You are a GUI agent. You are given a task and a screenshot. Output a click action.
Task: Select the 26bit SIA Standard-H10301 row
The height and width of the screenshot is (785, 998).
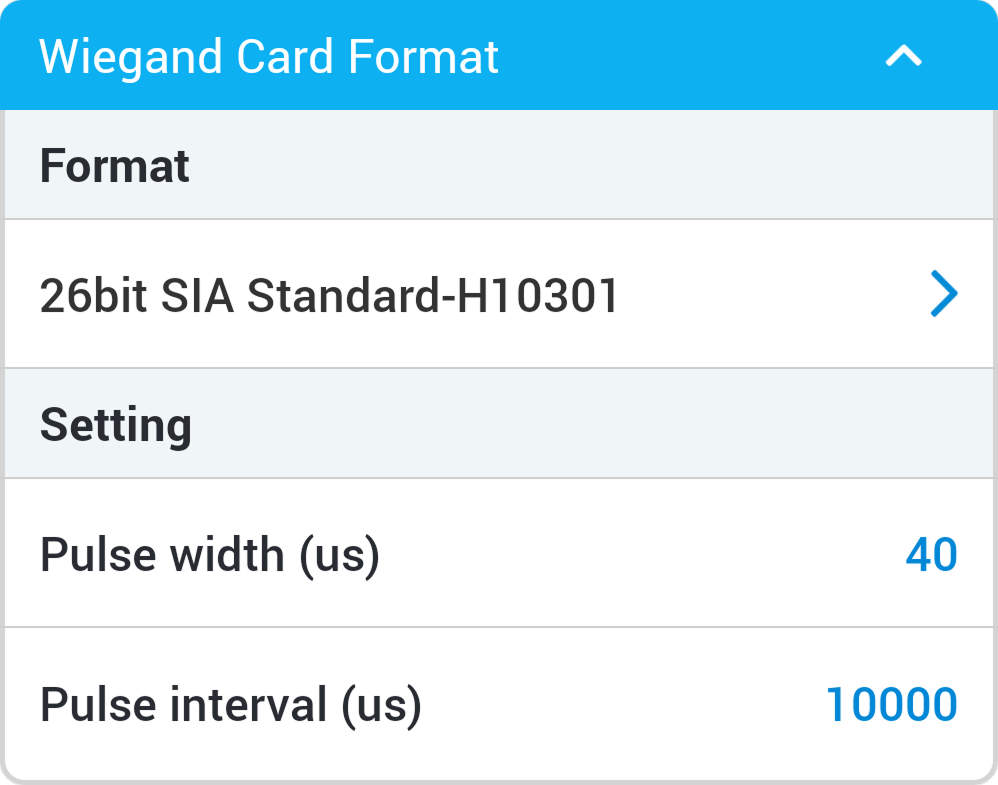(500, 295)
